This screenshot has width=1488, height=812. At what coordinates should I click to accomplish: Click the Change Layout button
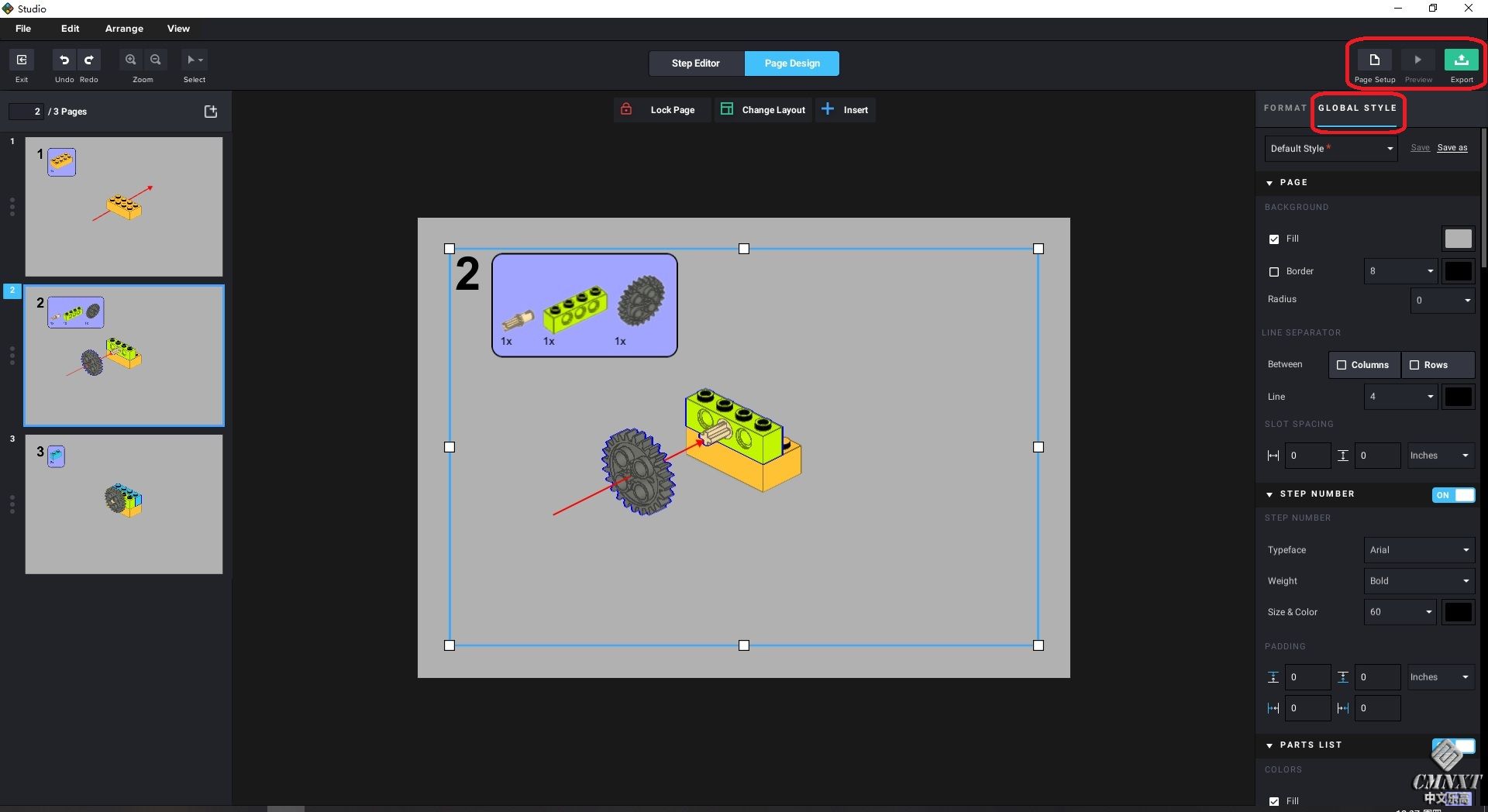[763, 110]
